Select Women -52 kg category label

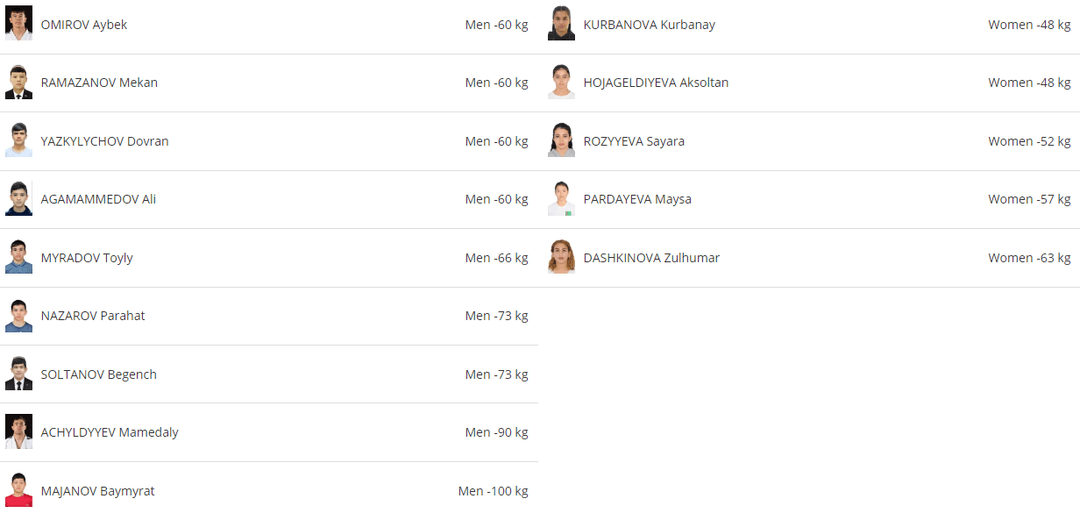(1029, 141)
